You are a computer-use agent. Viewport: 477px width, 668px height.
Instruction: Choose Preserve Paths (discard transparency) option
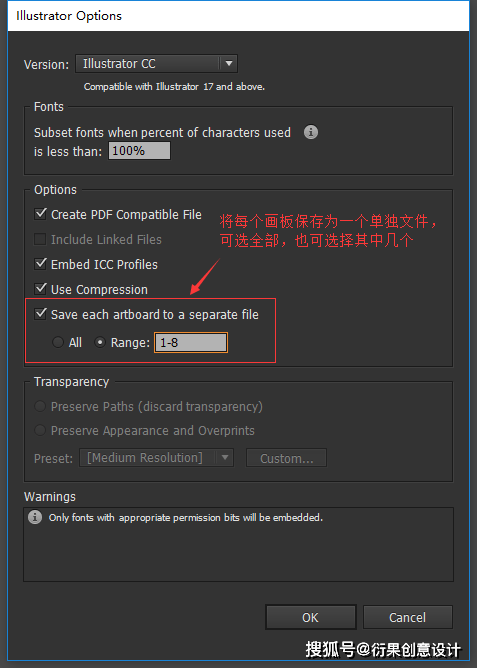40,406
